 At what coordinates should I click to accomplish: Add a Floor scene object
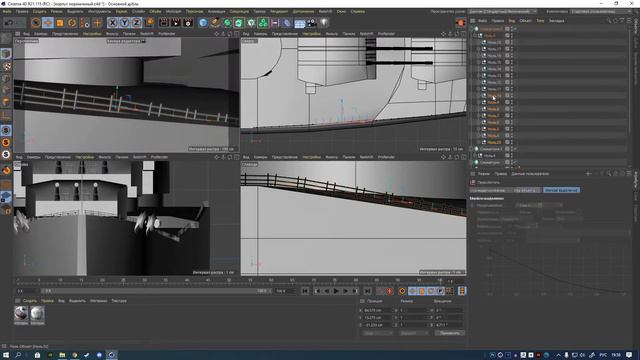300,23
